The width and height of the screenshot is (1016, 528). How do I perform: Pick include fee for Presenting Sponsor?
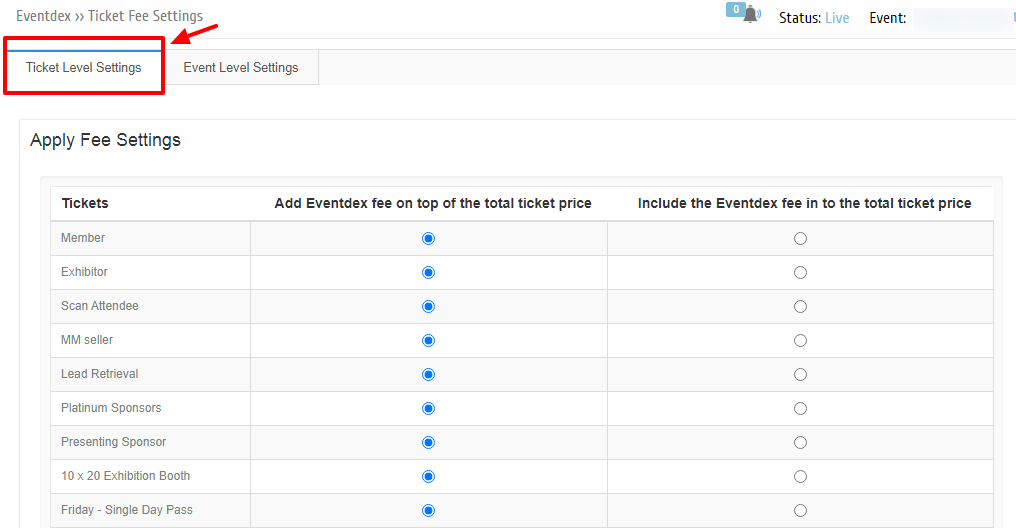[800, 442]
